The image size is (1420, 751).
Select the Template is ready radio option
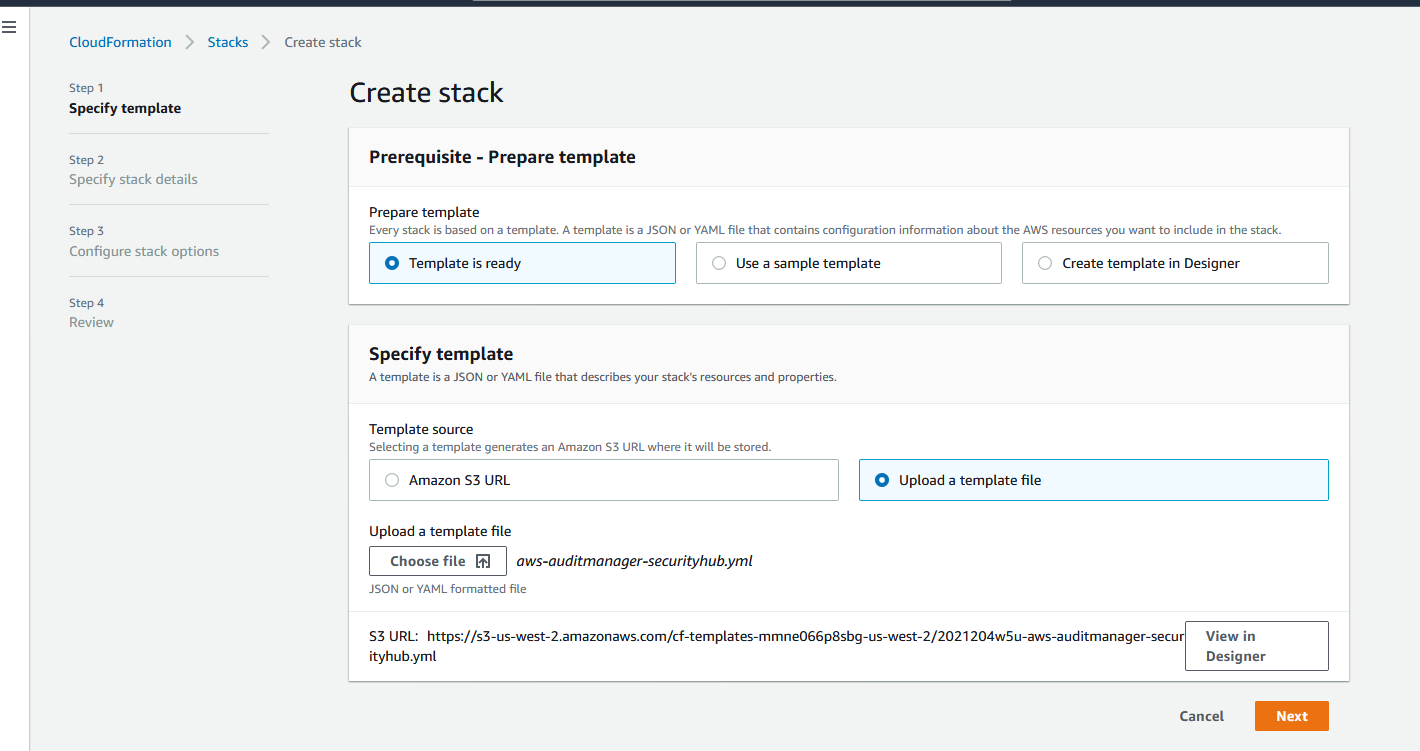pyautogui.click(x=522, y=263)
